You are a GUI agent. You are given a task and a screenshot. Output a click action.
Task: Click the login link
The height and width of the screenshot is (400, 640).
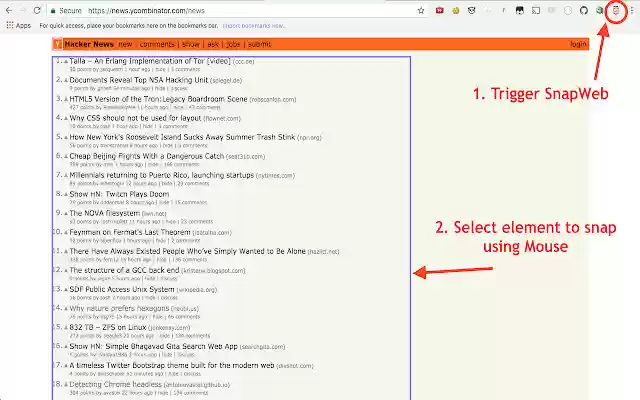[578, 44]
